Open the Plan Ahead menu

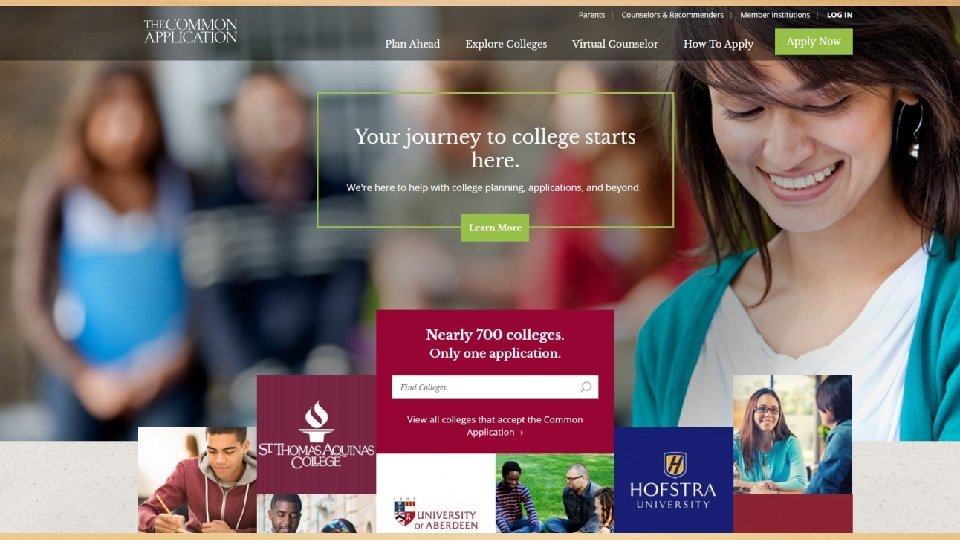click(x=413, y=44)
